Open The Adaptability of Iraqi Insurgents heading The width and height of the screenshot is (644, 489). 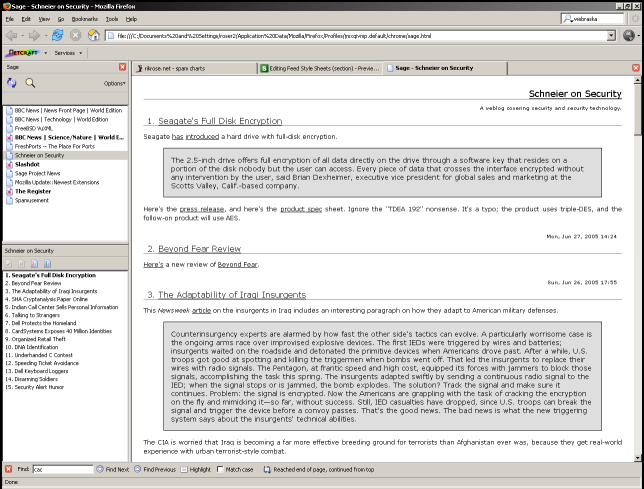tap(232, 295)
